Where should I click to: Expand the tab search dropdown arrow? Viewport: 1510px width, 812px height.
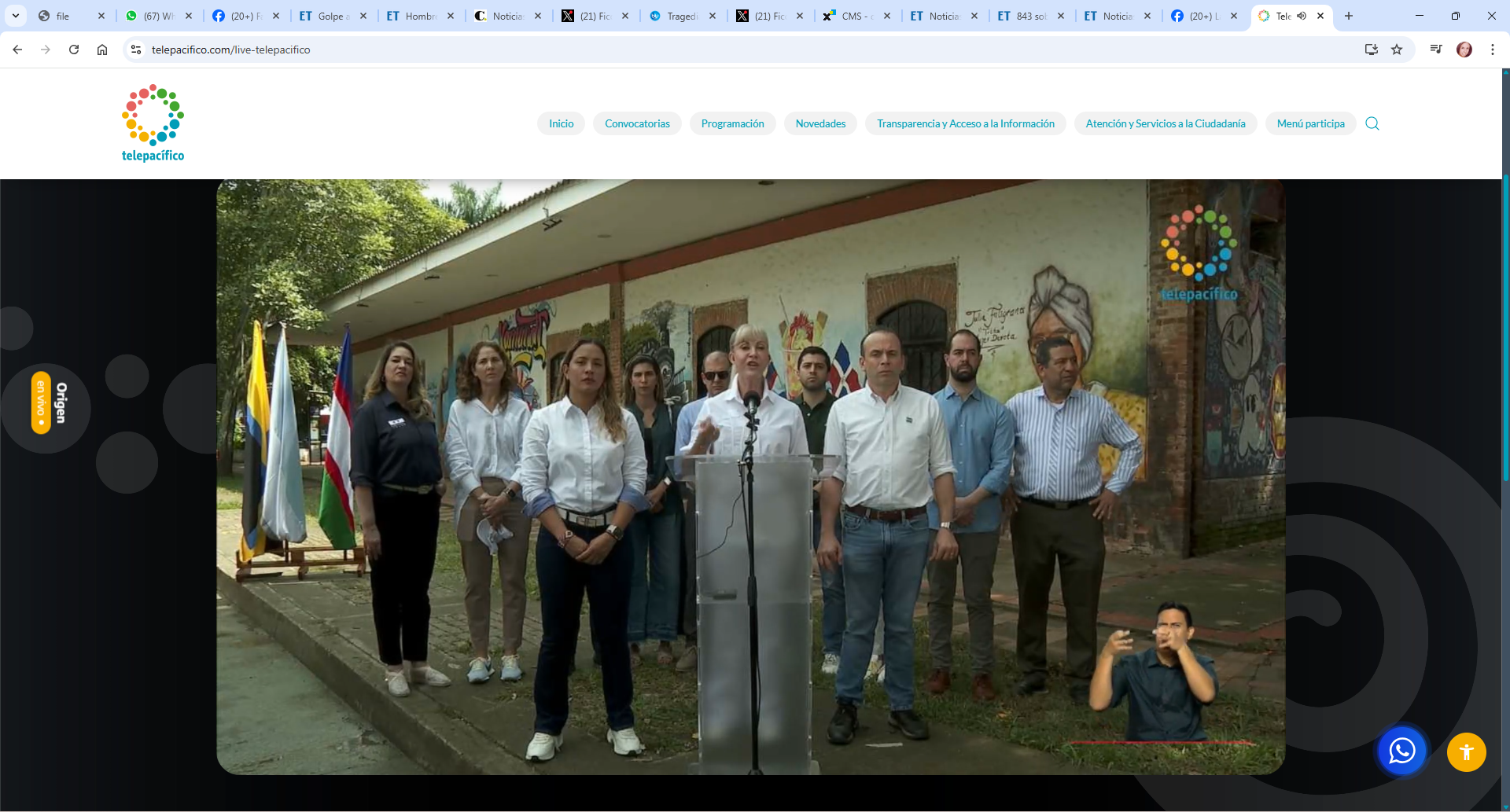click(x=16, y=16)
